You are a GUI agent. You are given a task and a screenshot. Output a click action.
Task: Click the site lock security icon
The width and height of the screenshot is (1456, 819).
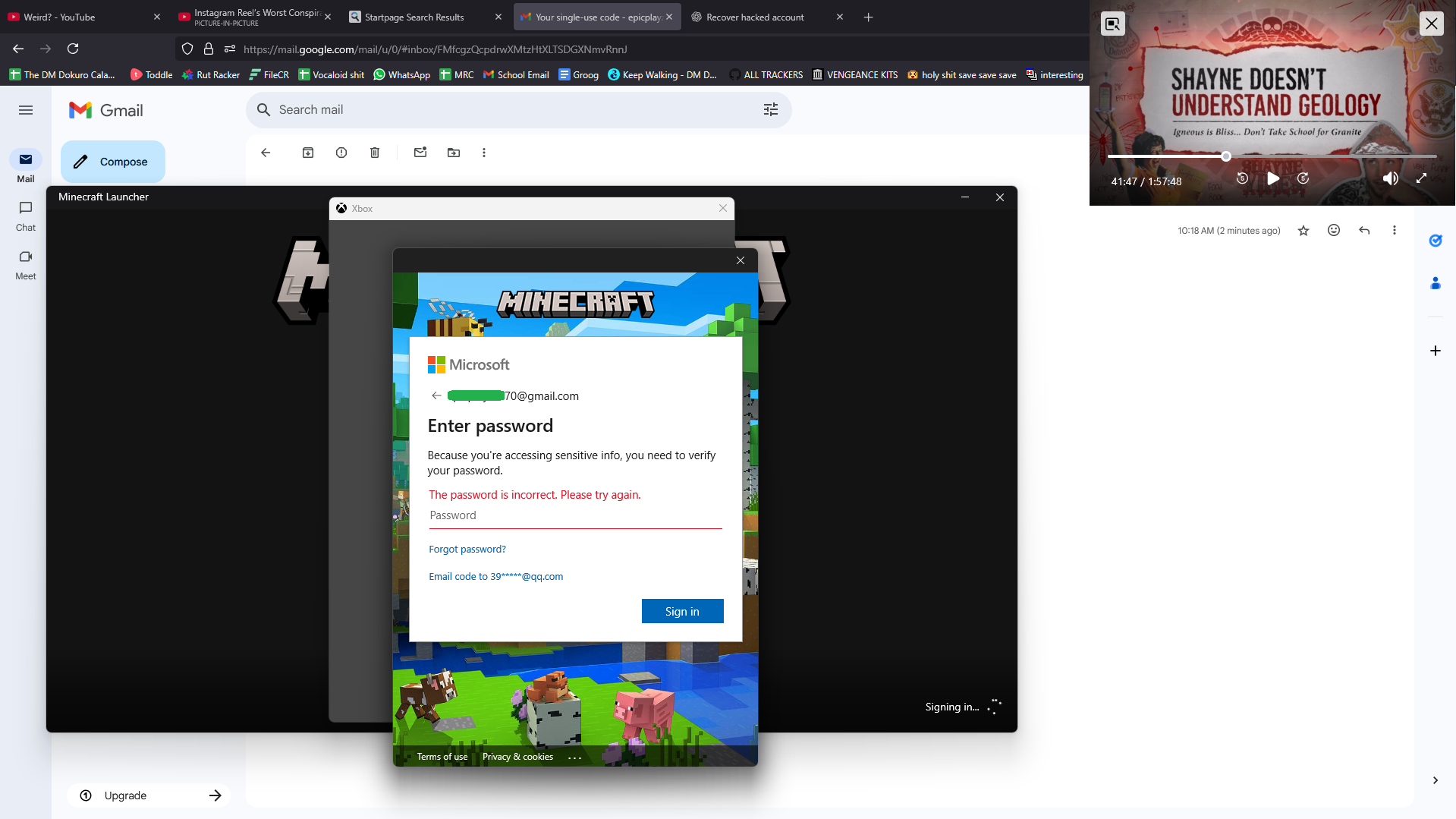(x=209, y=49)
